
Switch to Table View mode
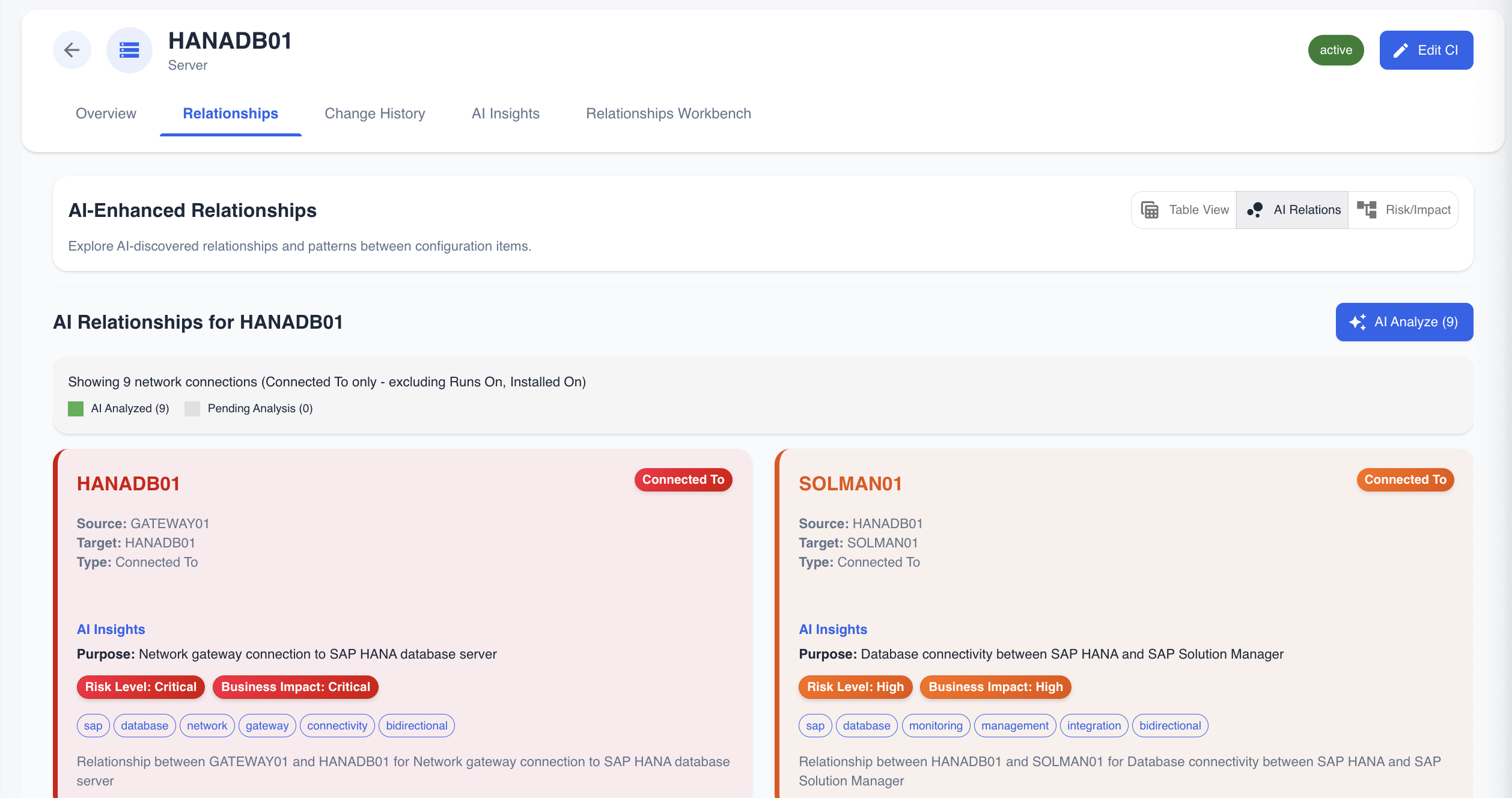pos(1198,210)
